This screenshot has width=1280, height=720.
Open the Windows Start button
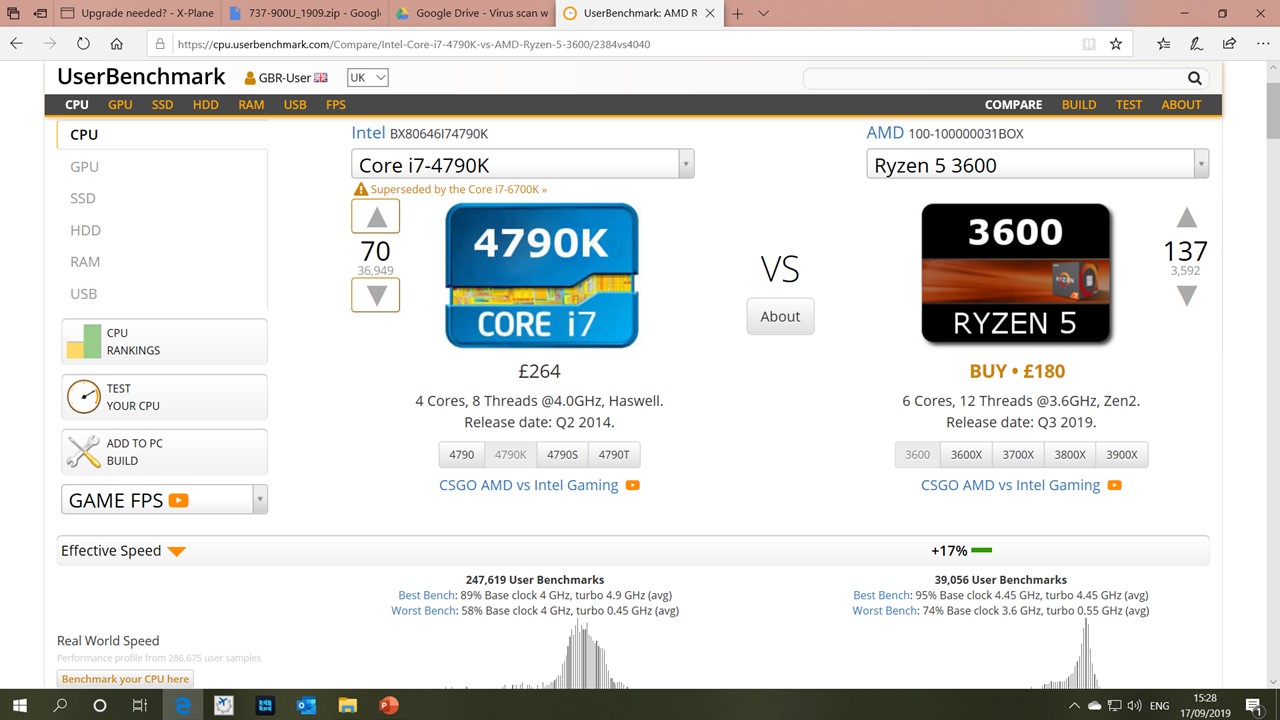click(19, 705)
